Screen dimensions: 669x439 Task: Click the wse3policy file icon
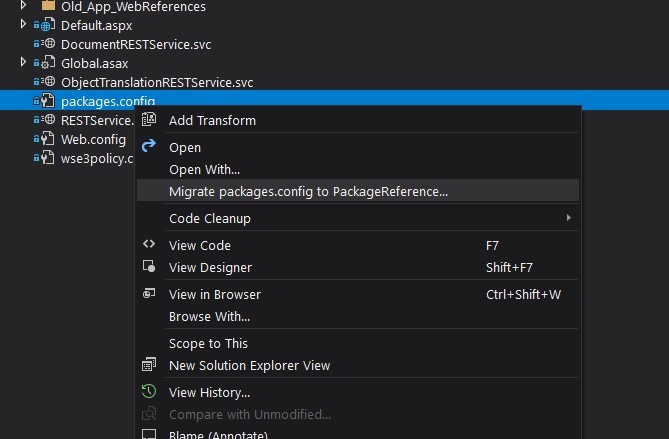point(48,157)
